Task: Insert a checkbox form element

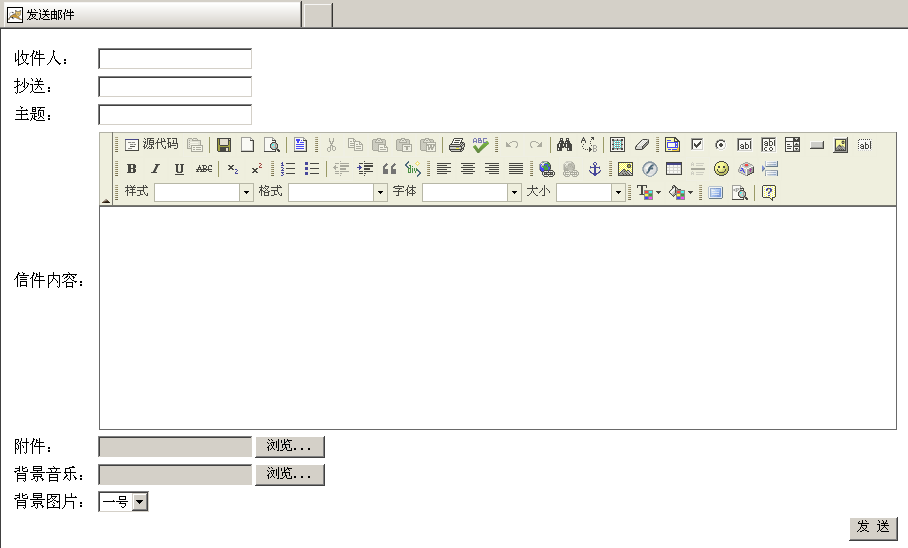Action: click(697, 145)
